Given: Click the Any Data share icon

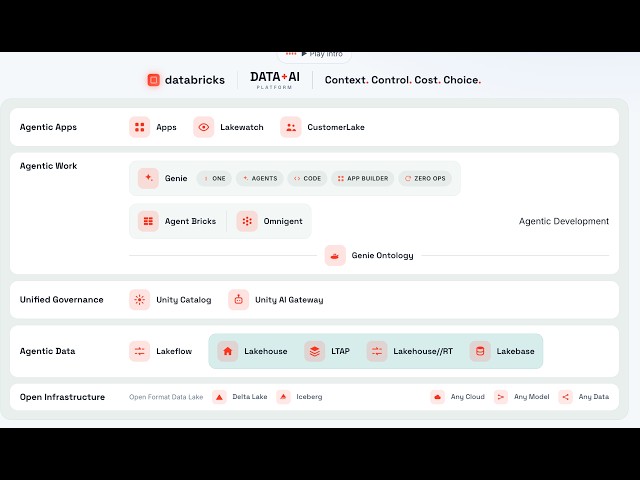Looking at the screenshot, I should point(565,397).
